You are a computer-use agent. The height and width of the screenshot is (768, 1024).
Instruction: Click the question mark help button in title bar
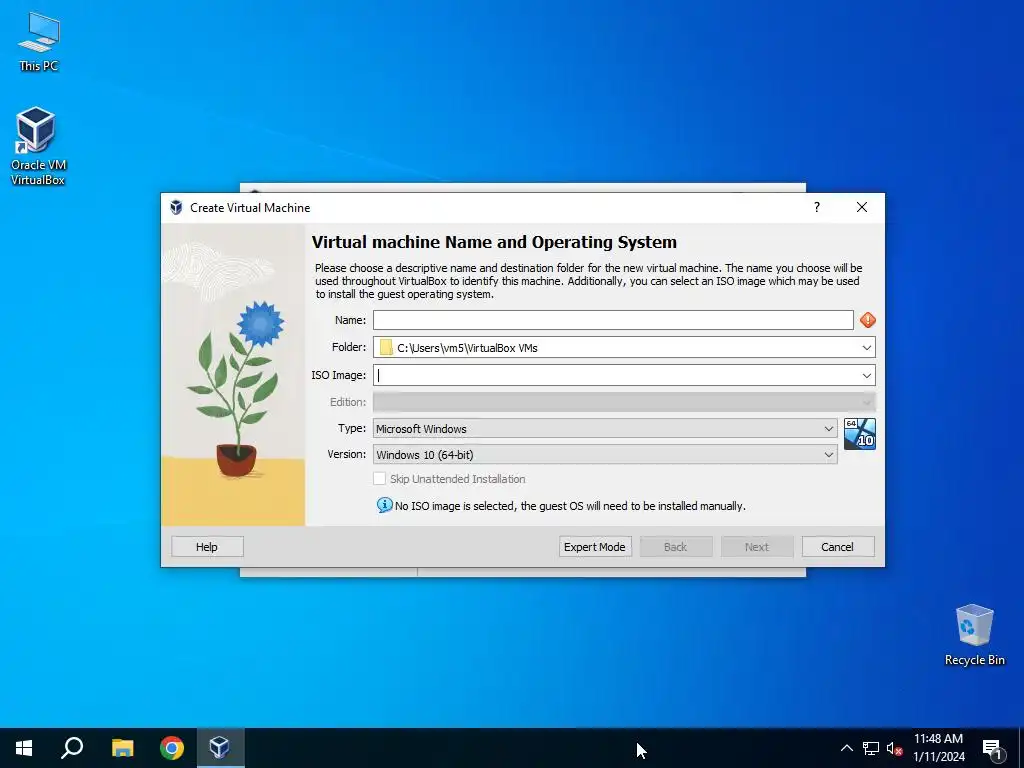pos(816,208)
